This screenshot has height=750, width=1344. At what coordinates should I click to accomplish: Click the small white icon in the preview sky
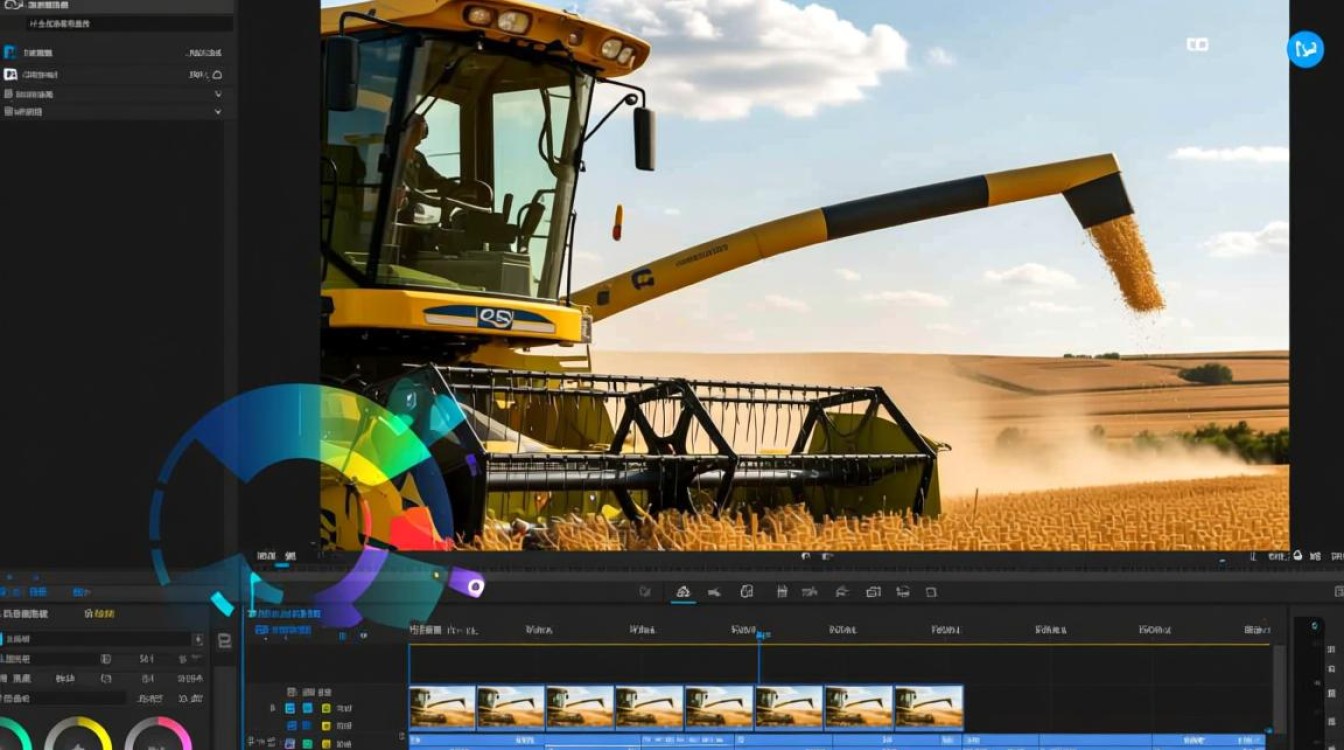1197,44
